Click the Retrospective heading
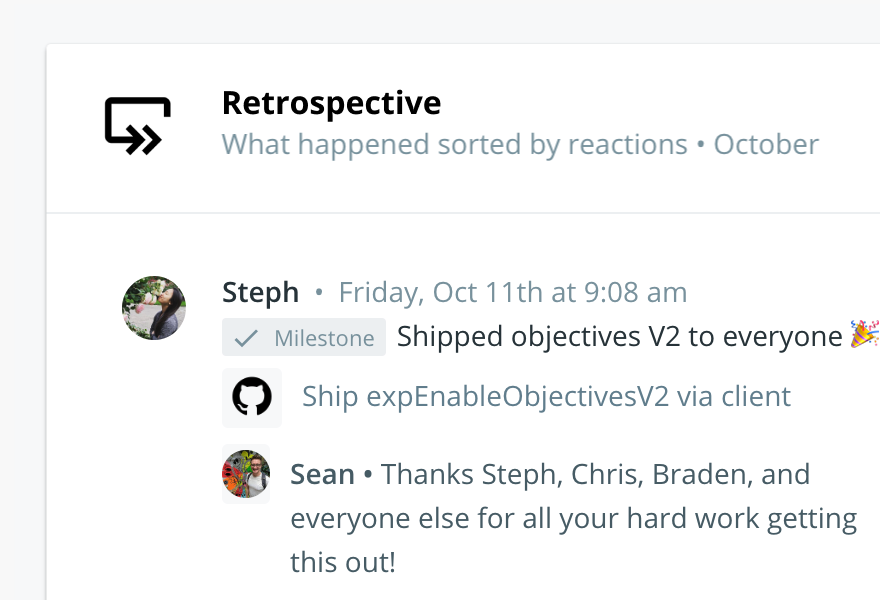The image size is (880, 600). click(x=331, y=103)
